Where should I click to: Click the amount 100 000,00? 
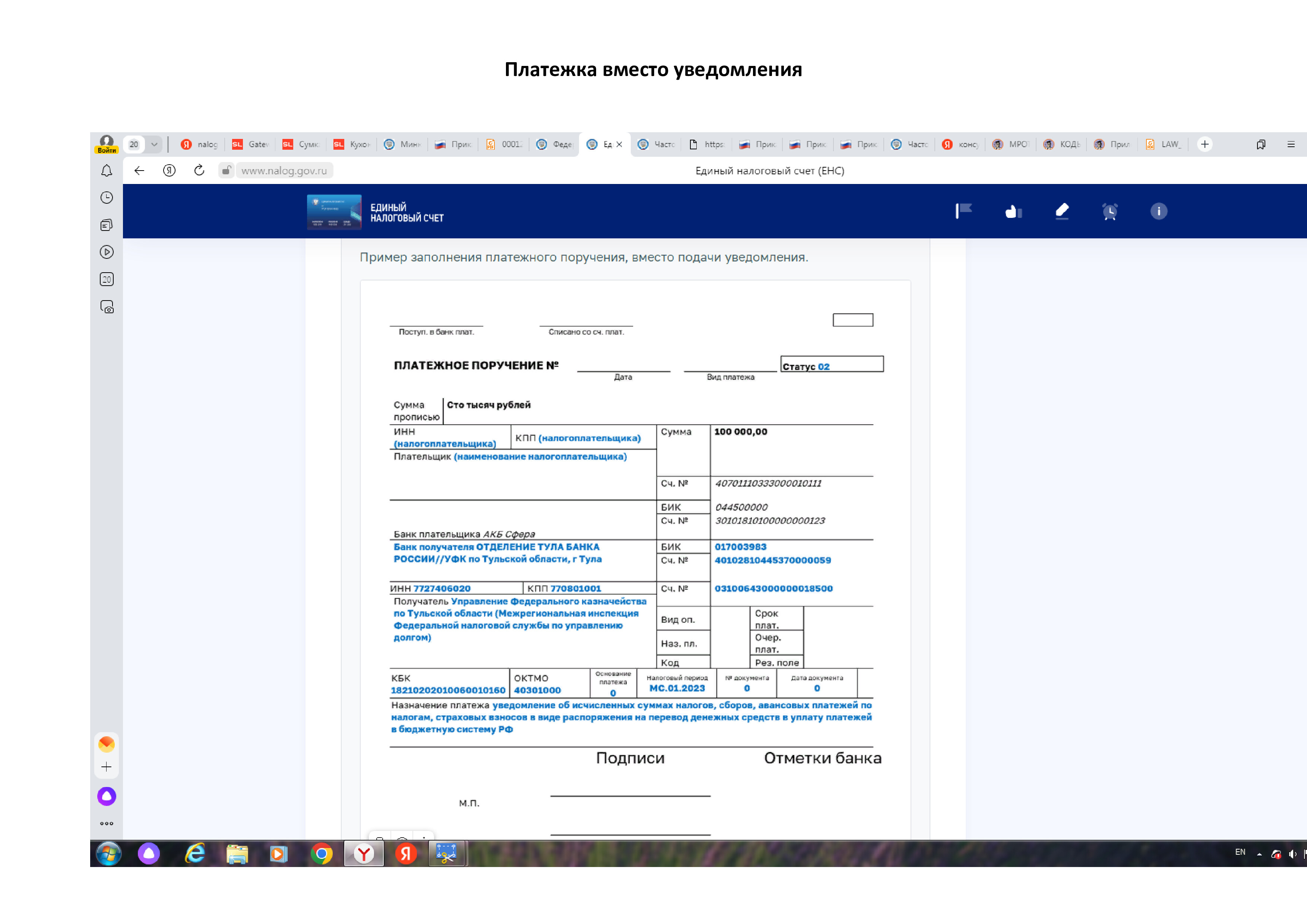click(741, 432)
